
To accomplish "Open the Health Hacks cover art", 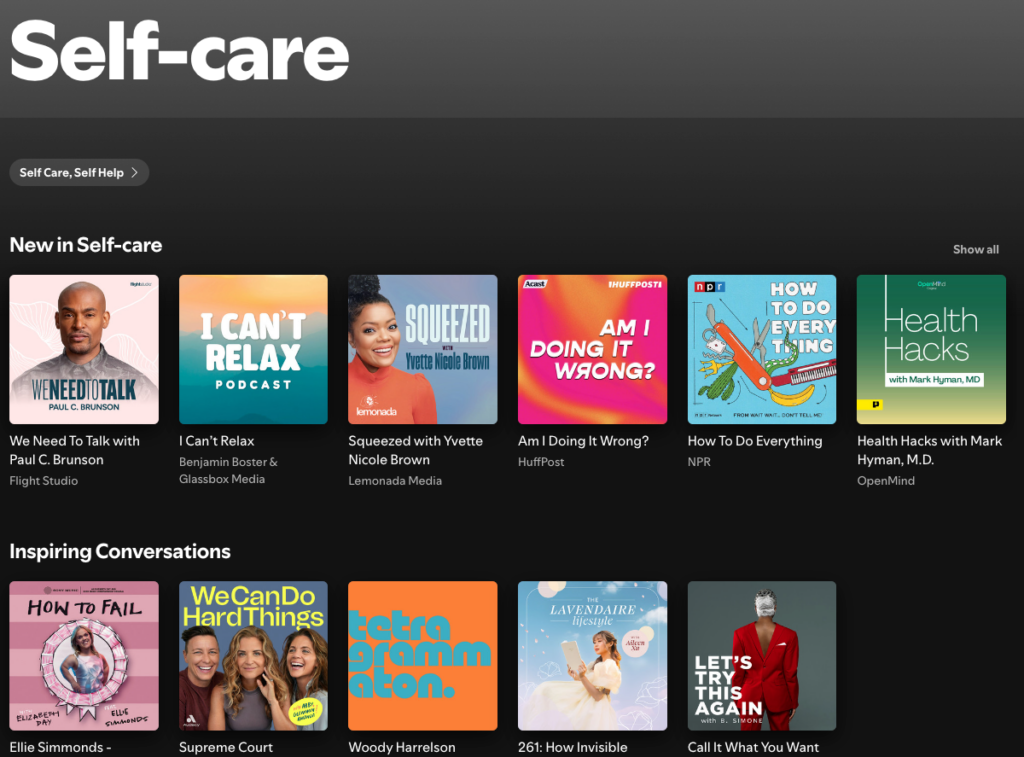I will [x=931, y=349].
